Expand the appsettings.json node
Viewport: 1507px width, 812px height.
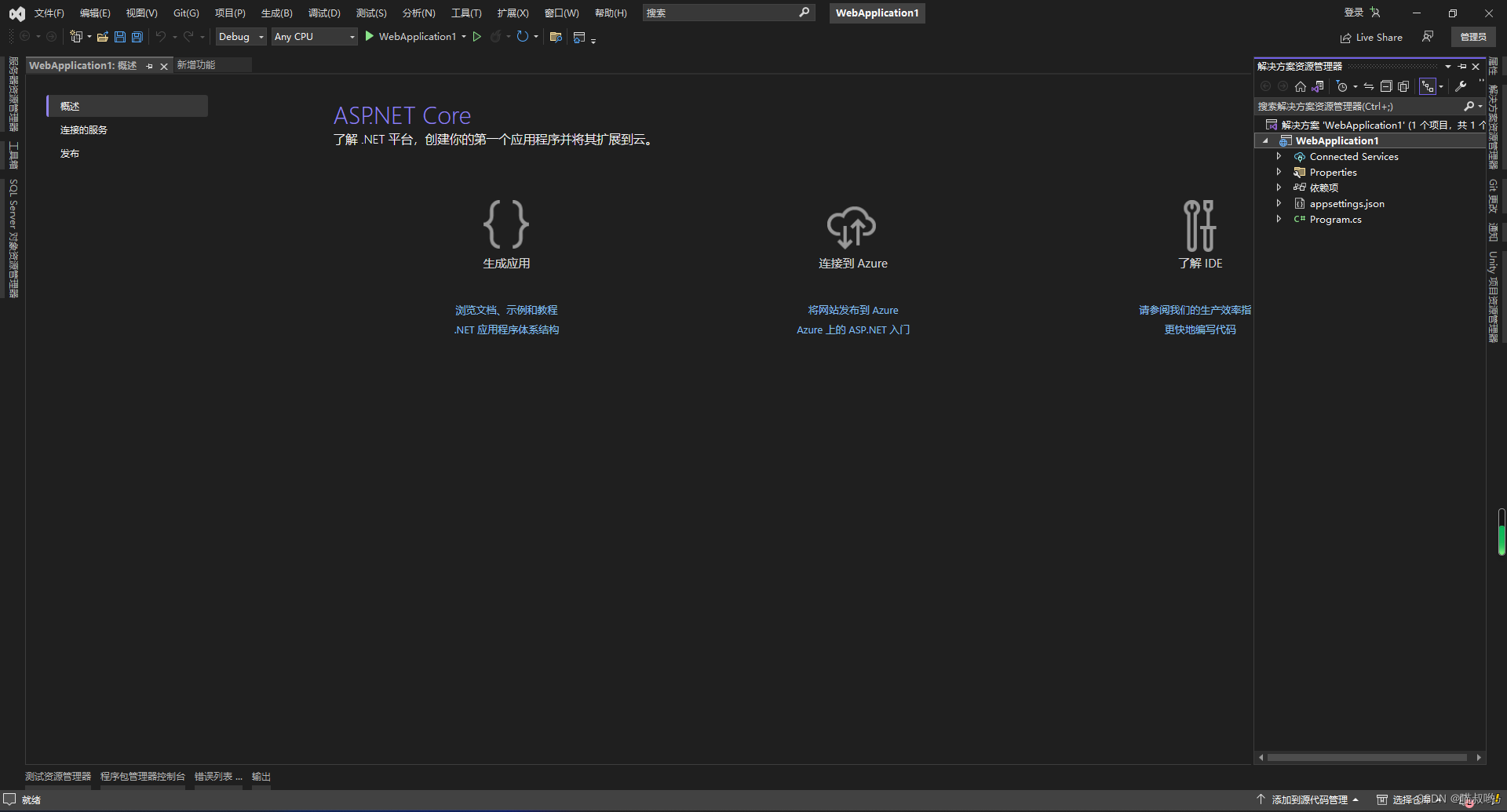[1279, 203]
